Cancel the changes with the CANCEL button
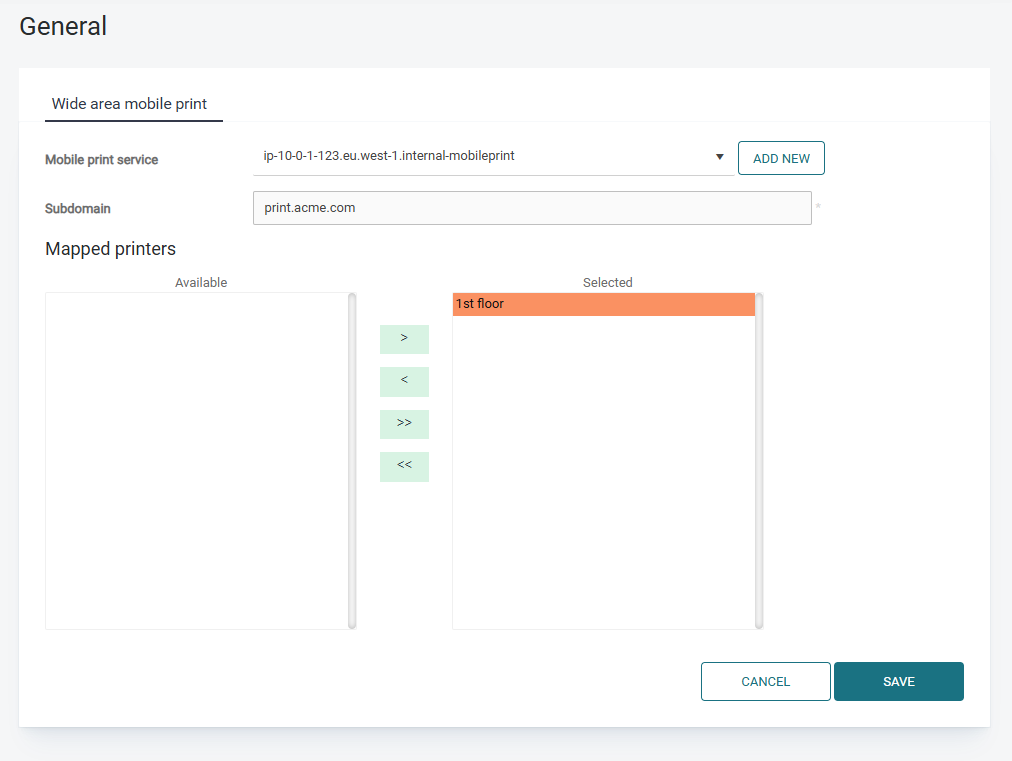The width and height of the screenshot is (1012, 761). [x=765, y=682]
